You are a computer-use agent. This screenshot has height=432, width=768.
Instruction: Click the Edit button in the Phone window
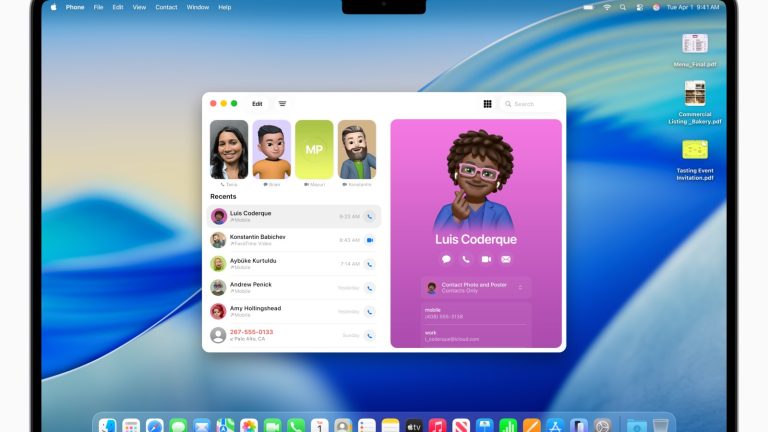(x=257, y=104)
